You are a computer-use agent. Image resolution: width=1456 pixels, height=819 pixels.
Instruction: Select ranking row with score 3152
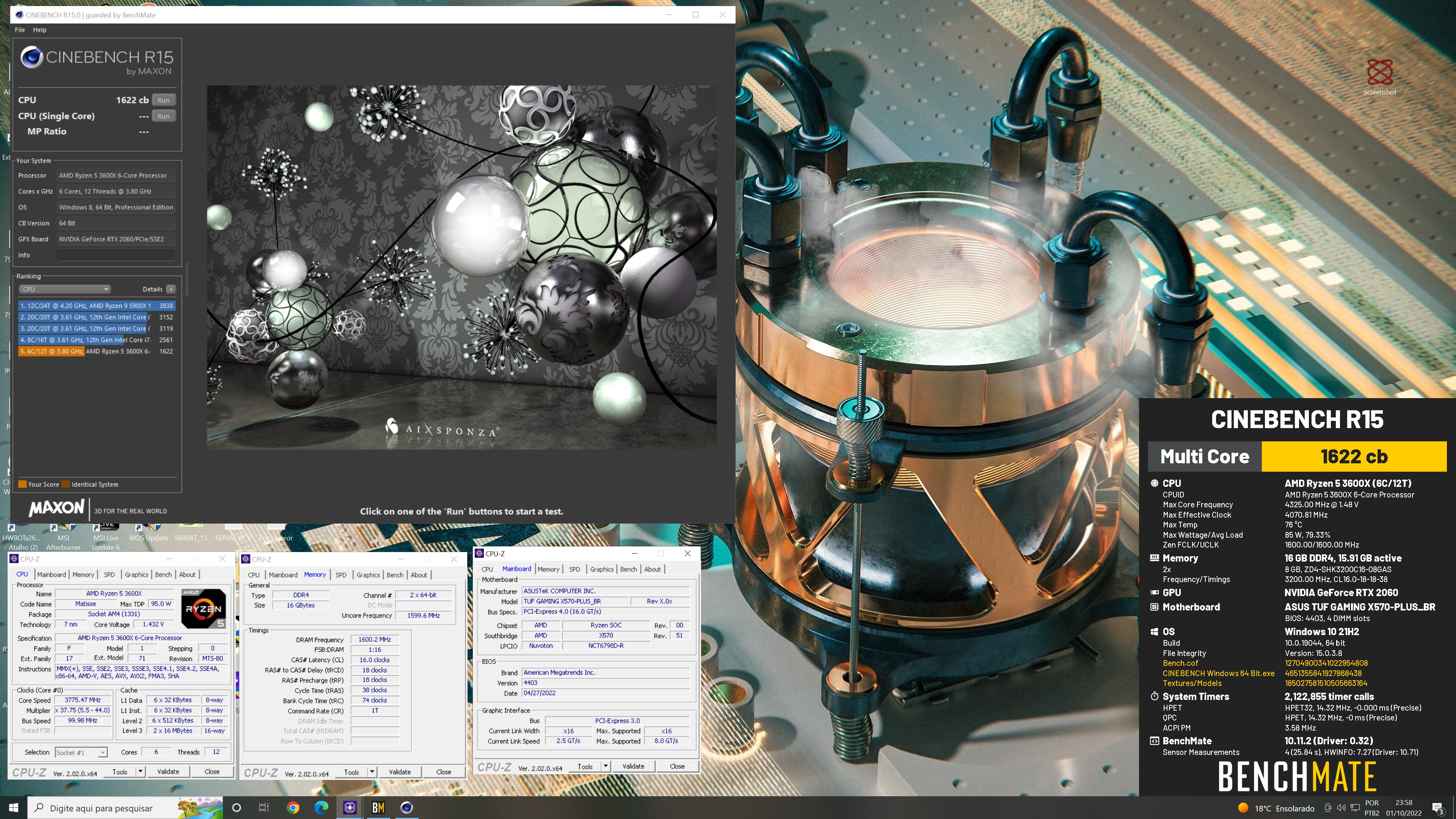[97, 317]
